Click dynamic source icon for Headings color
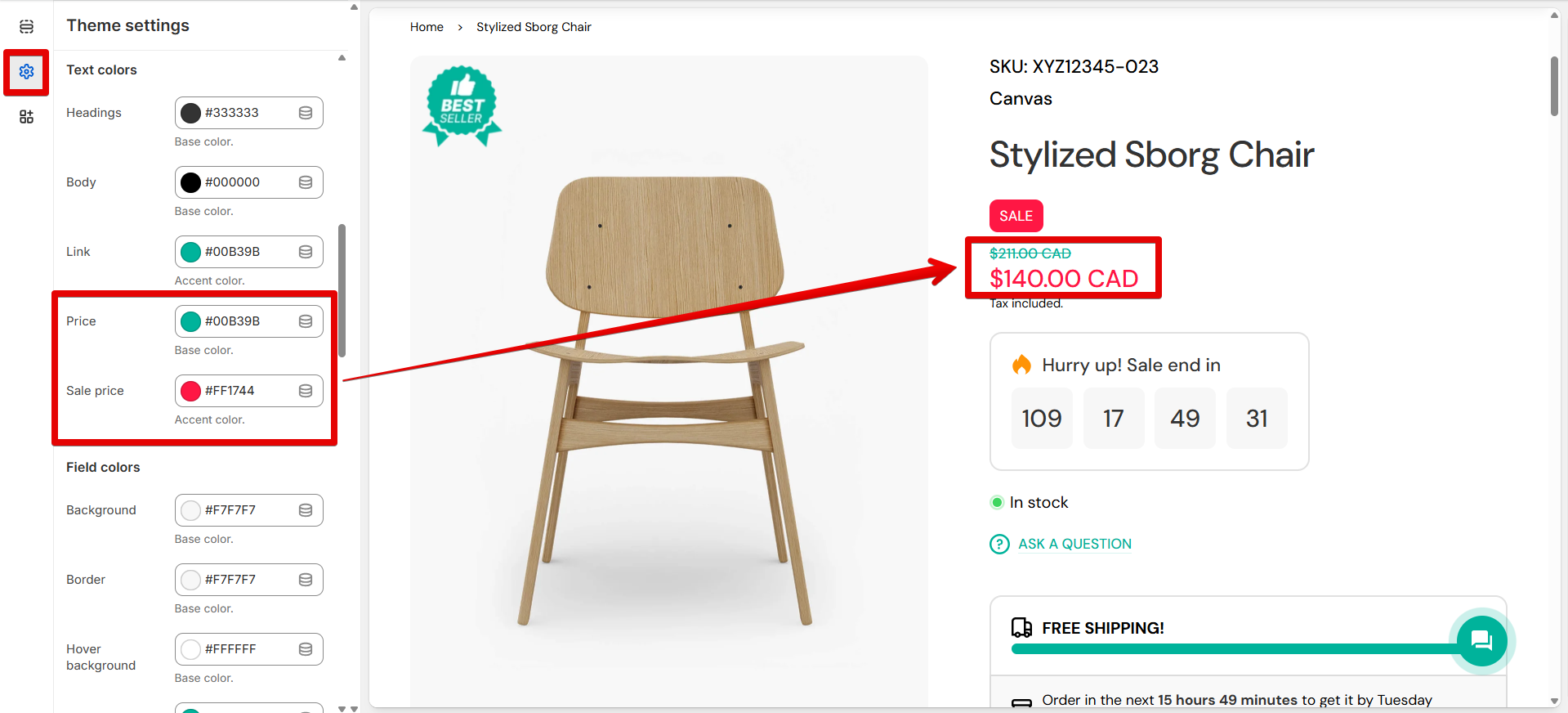Screen dimensions: 1568x713 306,113
